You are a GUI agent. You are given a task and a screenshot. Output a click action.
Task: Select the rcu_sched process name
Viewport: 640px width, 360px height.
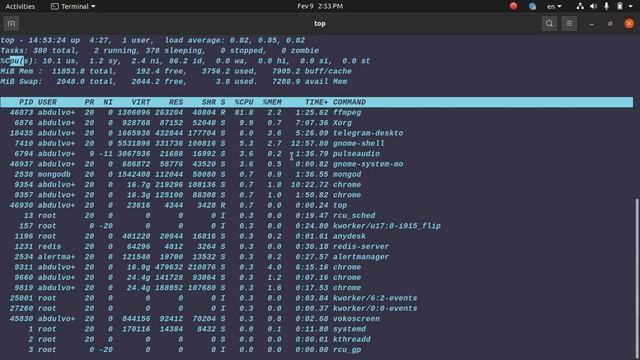(354, 216)
